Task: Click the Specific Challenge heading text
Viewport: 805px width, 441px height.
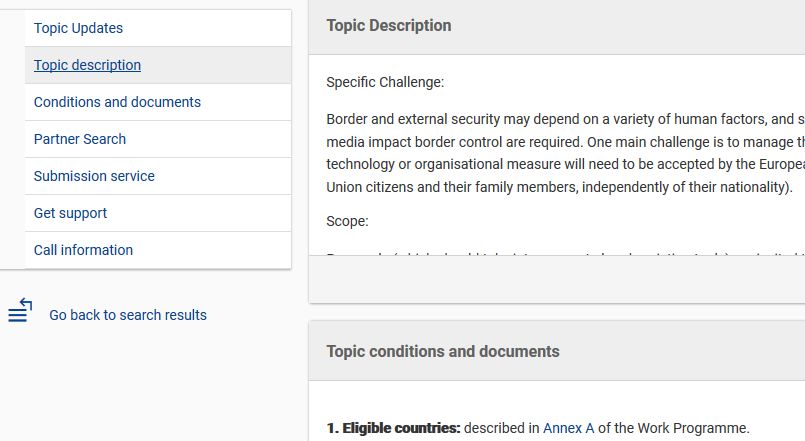Action: pyautogui.click(x=385, y=82)
